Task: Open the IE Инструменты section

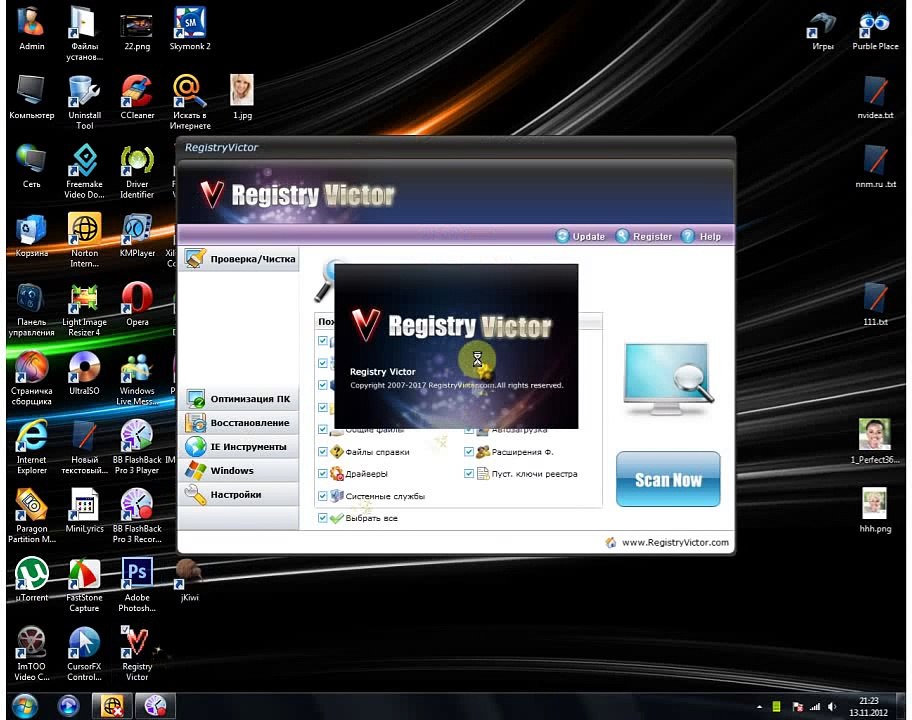Action: (x=240, y=447)
